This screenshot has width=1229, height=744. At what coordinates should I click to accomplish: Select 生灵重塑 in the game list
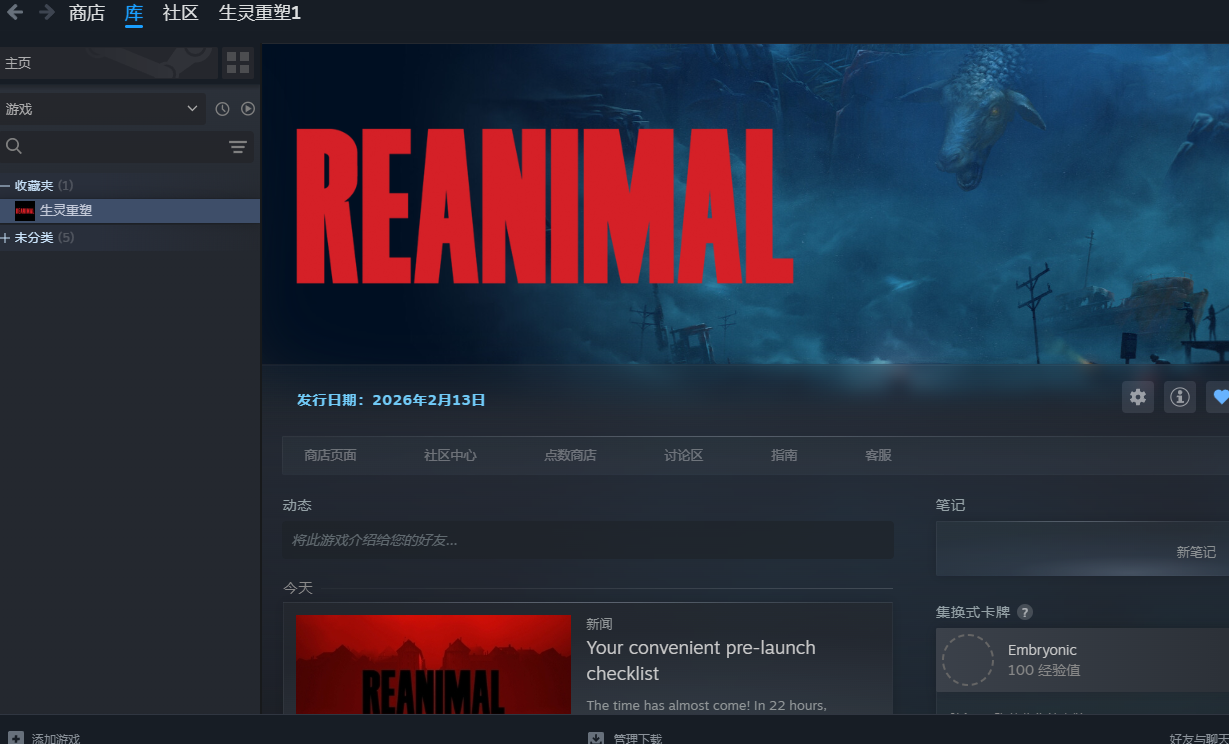click(x=66, y=211)
